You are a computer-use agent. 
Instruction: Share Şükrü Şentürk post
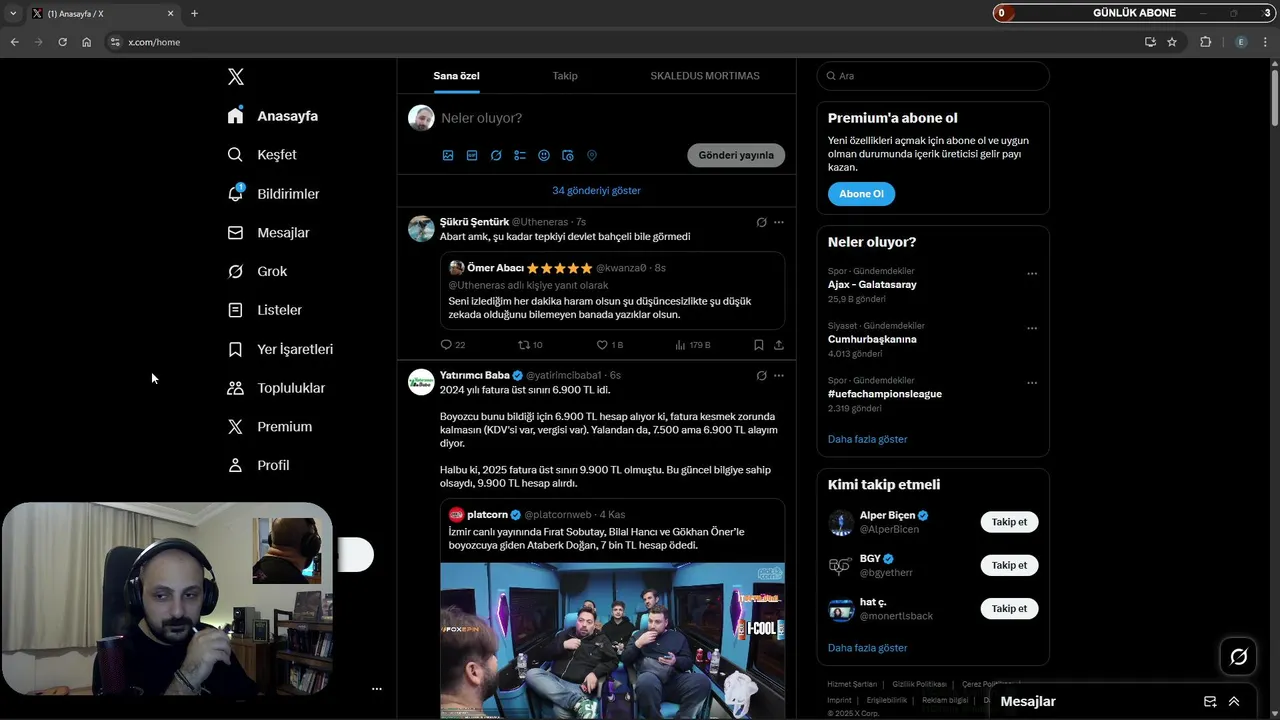click(x=779, y=345)
